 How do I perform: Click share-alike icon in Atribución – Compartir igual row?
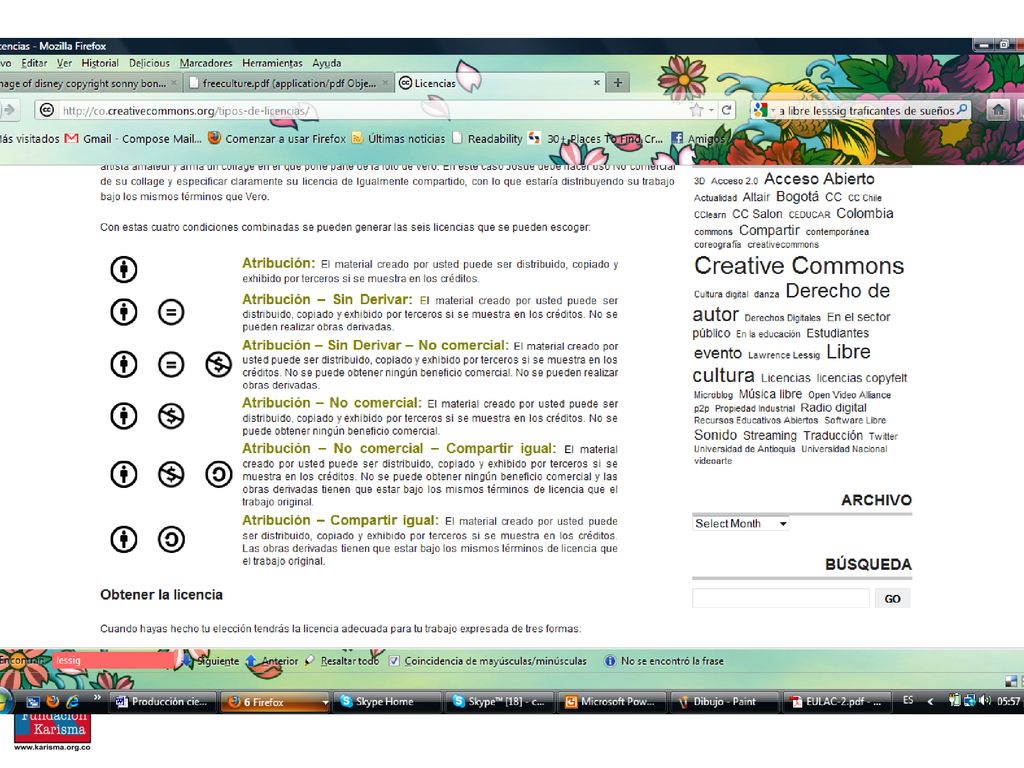click(171, 539)
